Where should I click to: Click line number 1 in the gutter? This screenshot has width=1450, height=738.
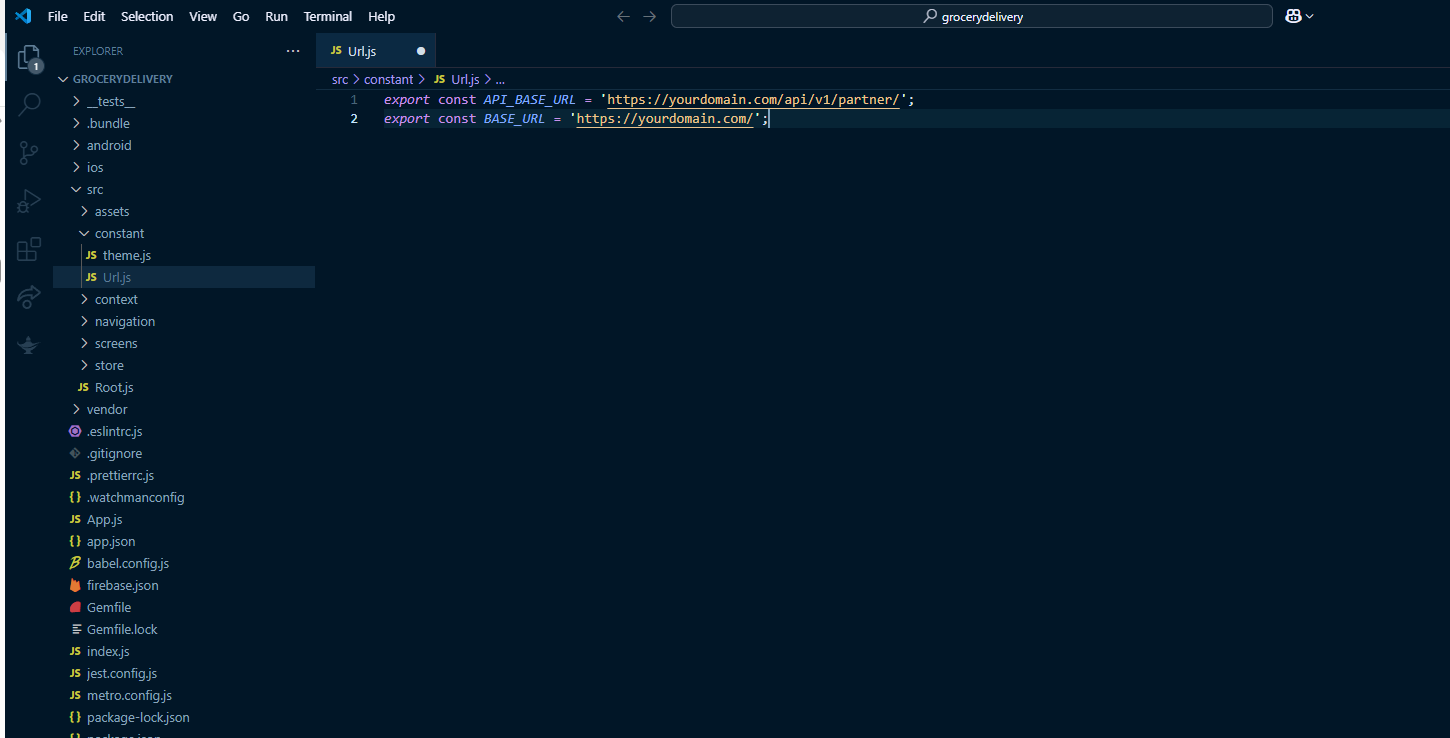(354, 100)
